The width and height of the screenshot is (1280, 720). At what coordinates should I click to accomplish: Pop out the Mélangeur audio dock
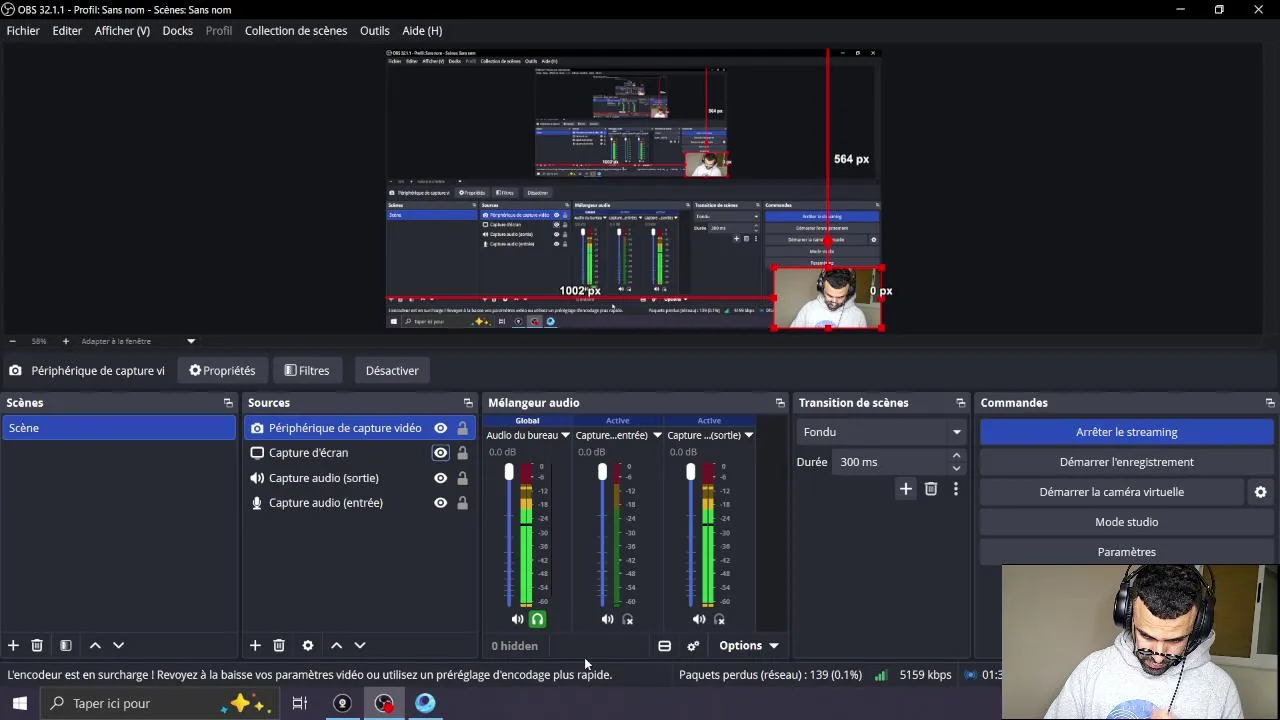[x=780, y=403]
